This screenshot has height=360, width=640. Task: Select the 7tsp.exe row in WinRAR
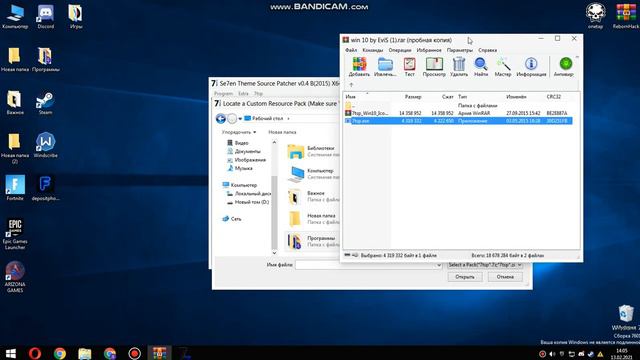[457, 121]
